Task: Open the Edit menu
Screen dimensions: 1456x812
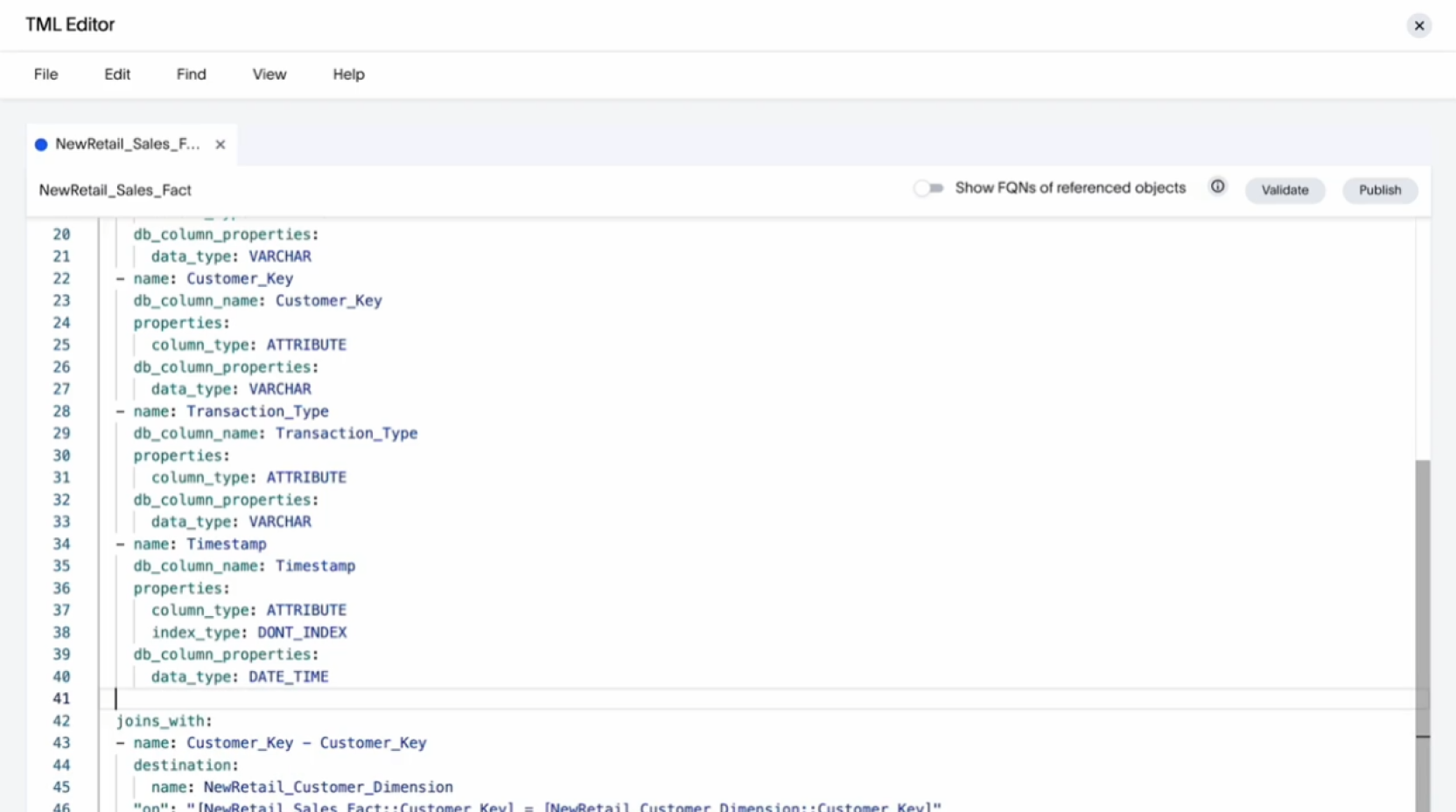Action: point(116,74)
